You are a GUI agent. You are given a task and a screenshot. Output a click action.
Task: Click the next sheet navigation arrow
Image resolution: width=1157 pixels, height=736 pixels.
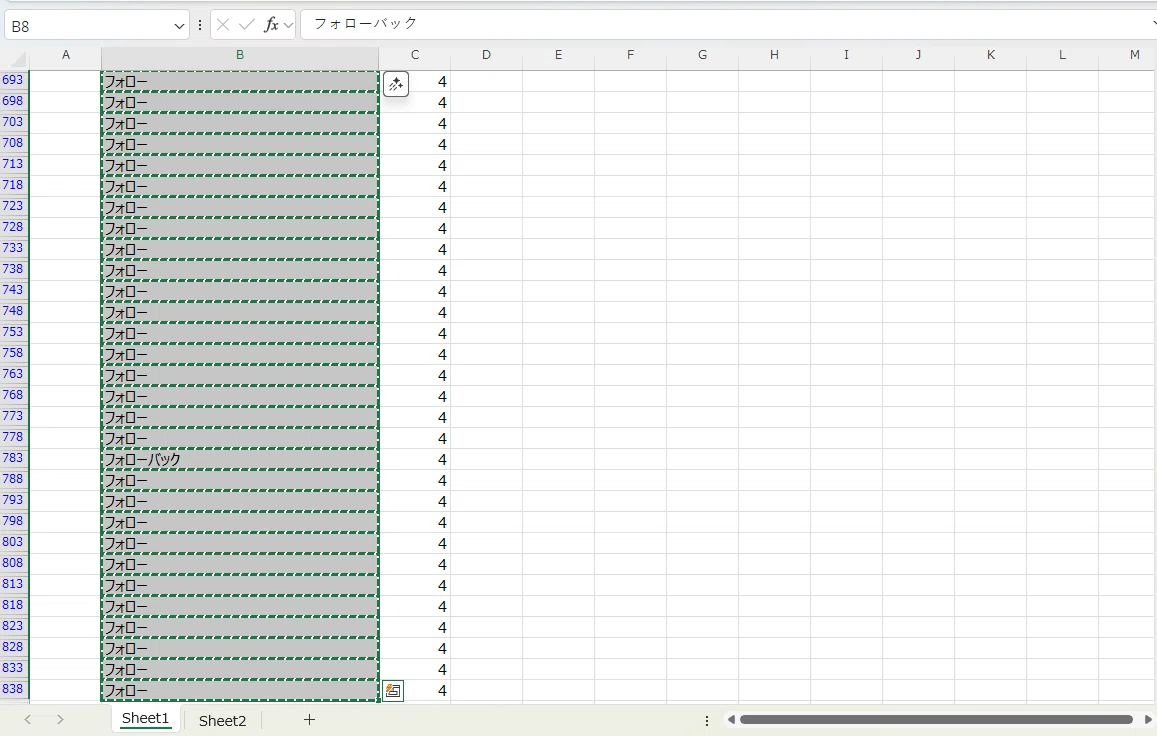60,719
